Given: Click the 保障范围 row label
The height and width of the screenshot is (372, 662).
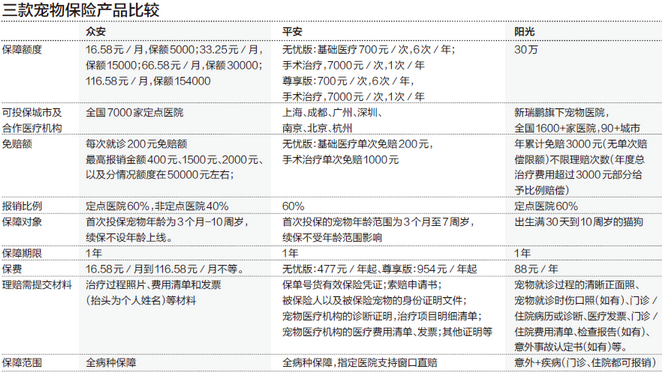Looking at the screenshot, I should tap(22, 362).
